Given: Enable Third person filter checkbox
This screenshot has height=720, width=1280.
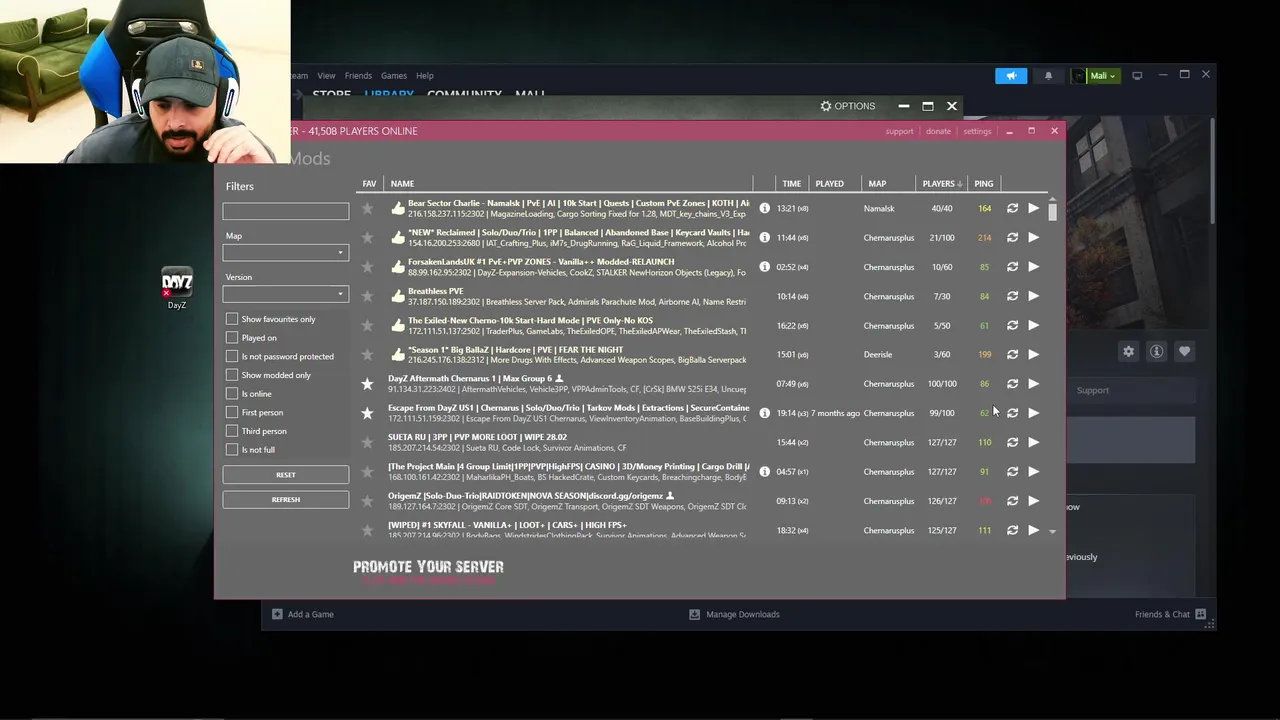Looking at the screenshot, I should 232,431.
